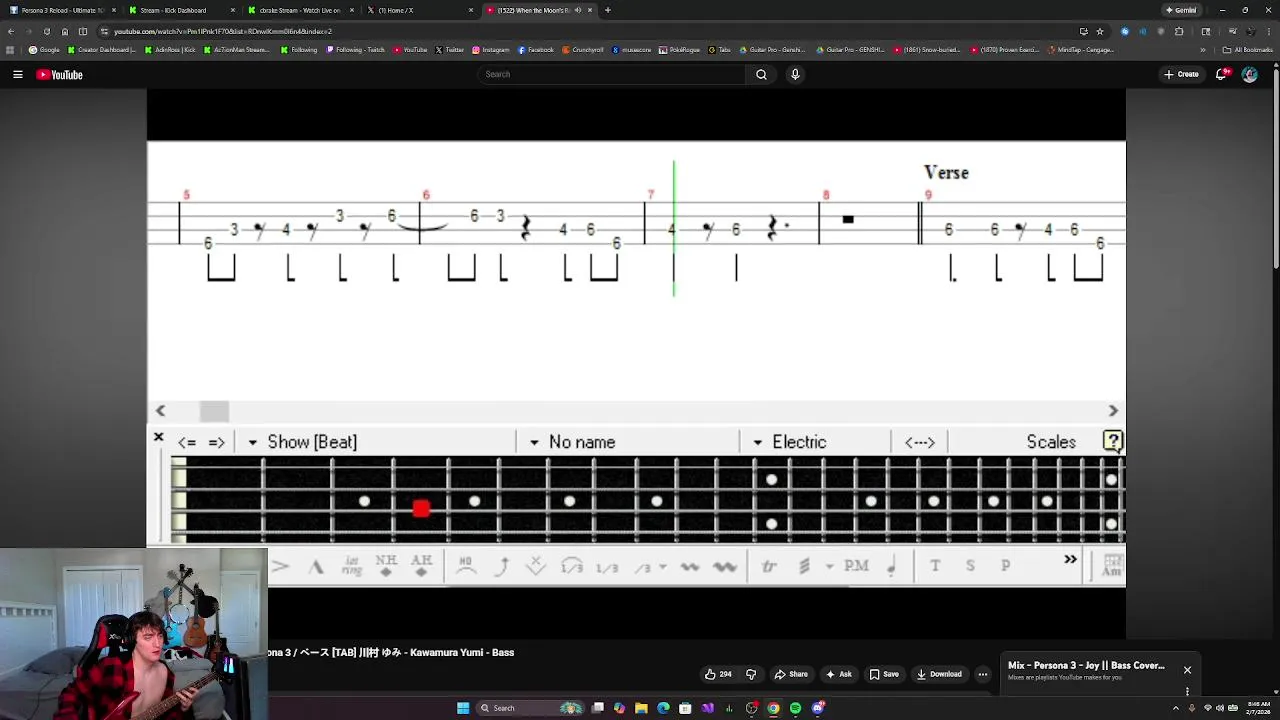
Task: Expand the effects toolbar overflow chevron
Action: (1070, 559)
